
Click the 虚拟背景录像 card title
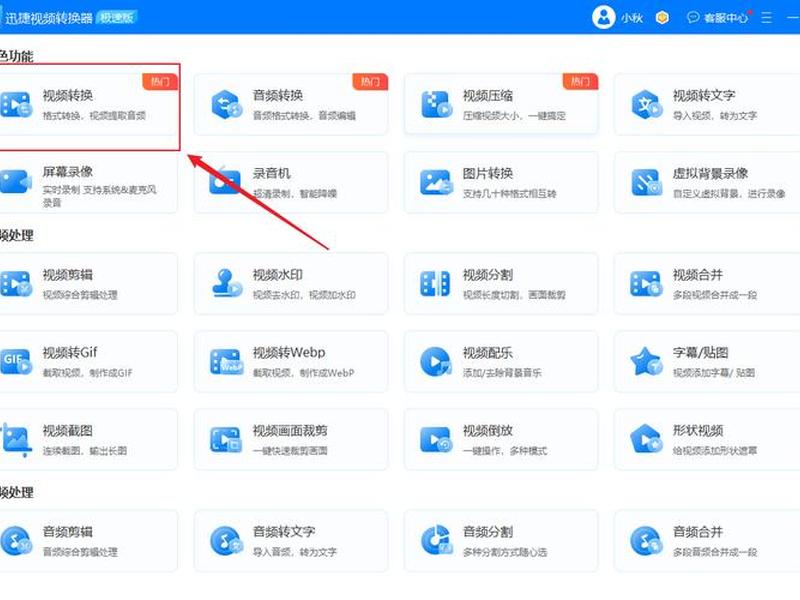pyautogui.click(x=710, y=173)
